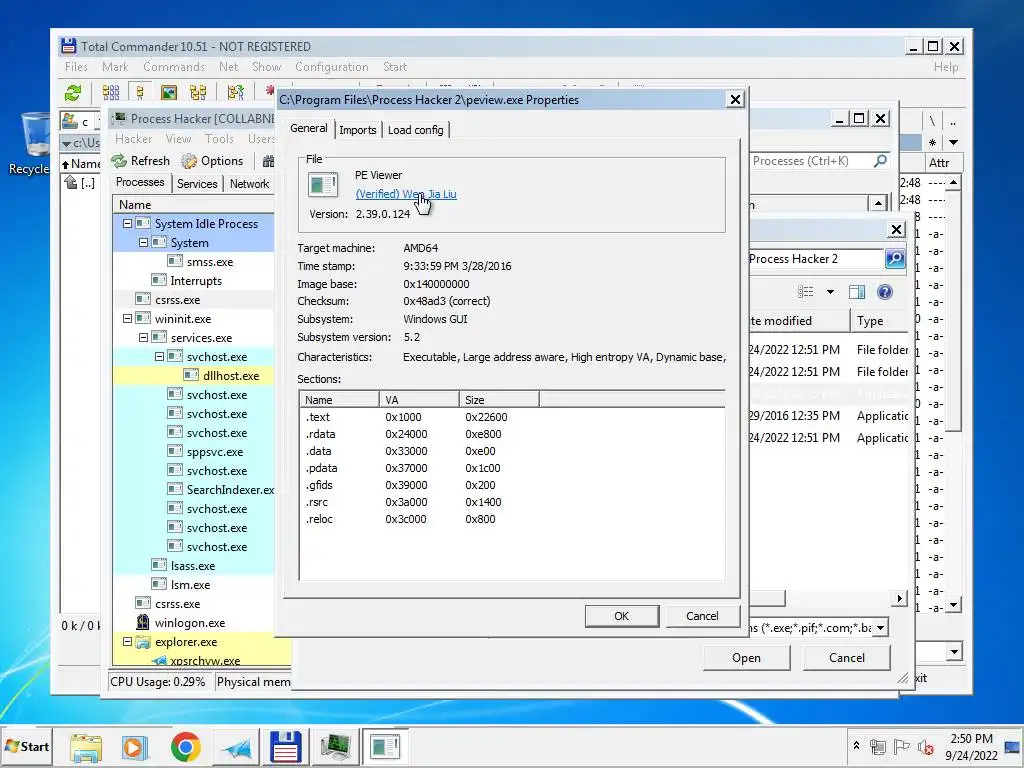Click the Windows Start button
The width and height of the screenshot is (1024, 768).
coord(26,746)
